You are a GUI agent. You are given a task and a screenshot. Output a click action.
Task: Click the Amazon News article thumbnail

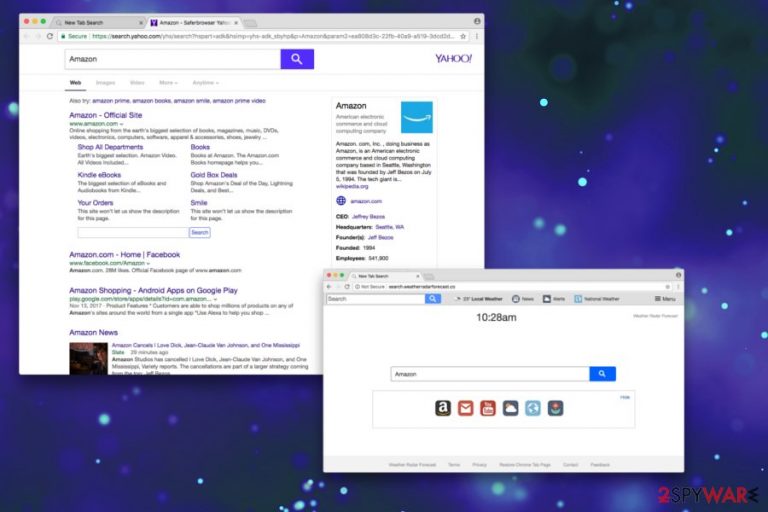point(88,359)
